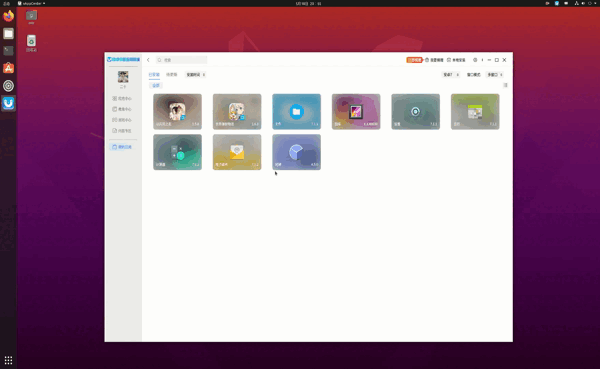Launch the olive-green desktop app card
600x369 pixels.
pyautogui.click(x=475, y=111)
